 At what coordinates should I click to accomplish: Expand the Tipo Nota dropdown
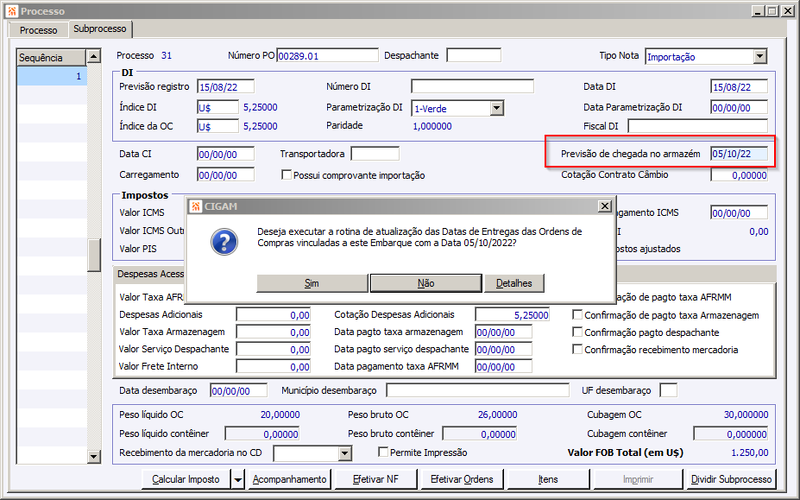pyautogui.click(x=760, y=56)
